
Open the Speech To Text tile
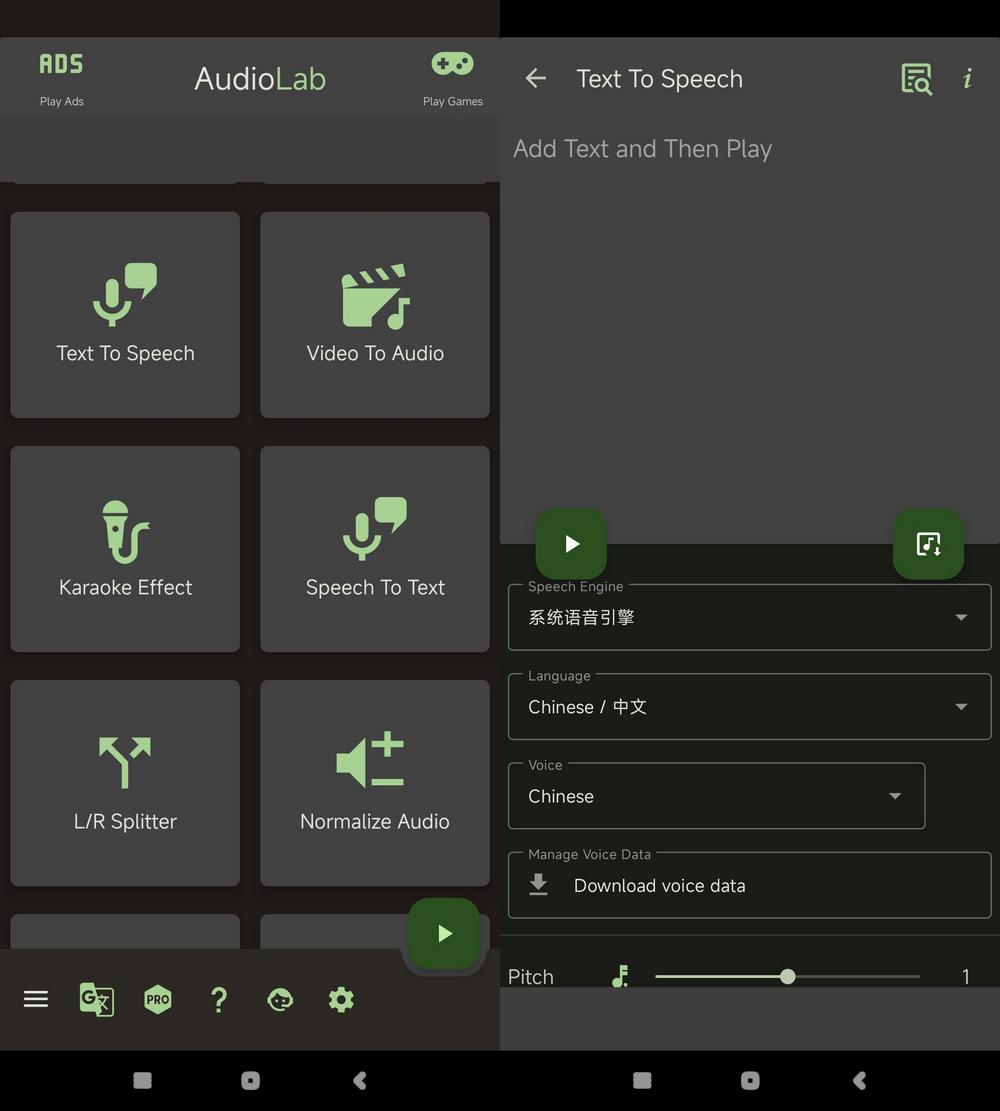[375, 549]
